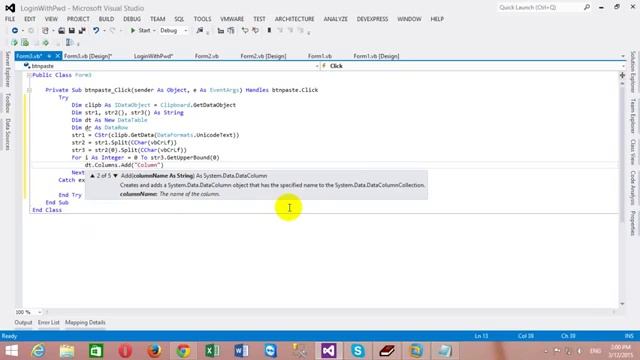Switch to Form2.vb [Design] tab
This screenshot has height=360, width=640.
point(263,56)
